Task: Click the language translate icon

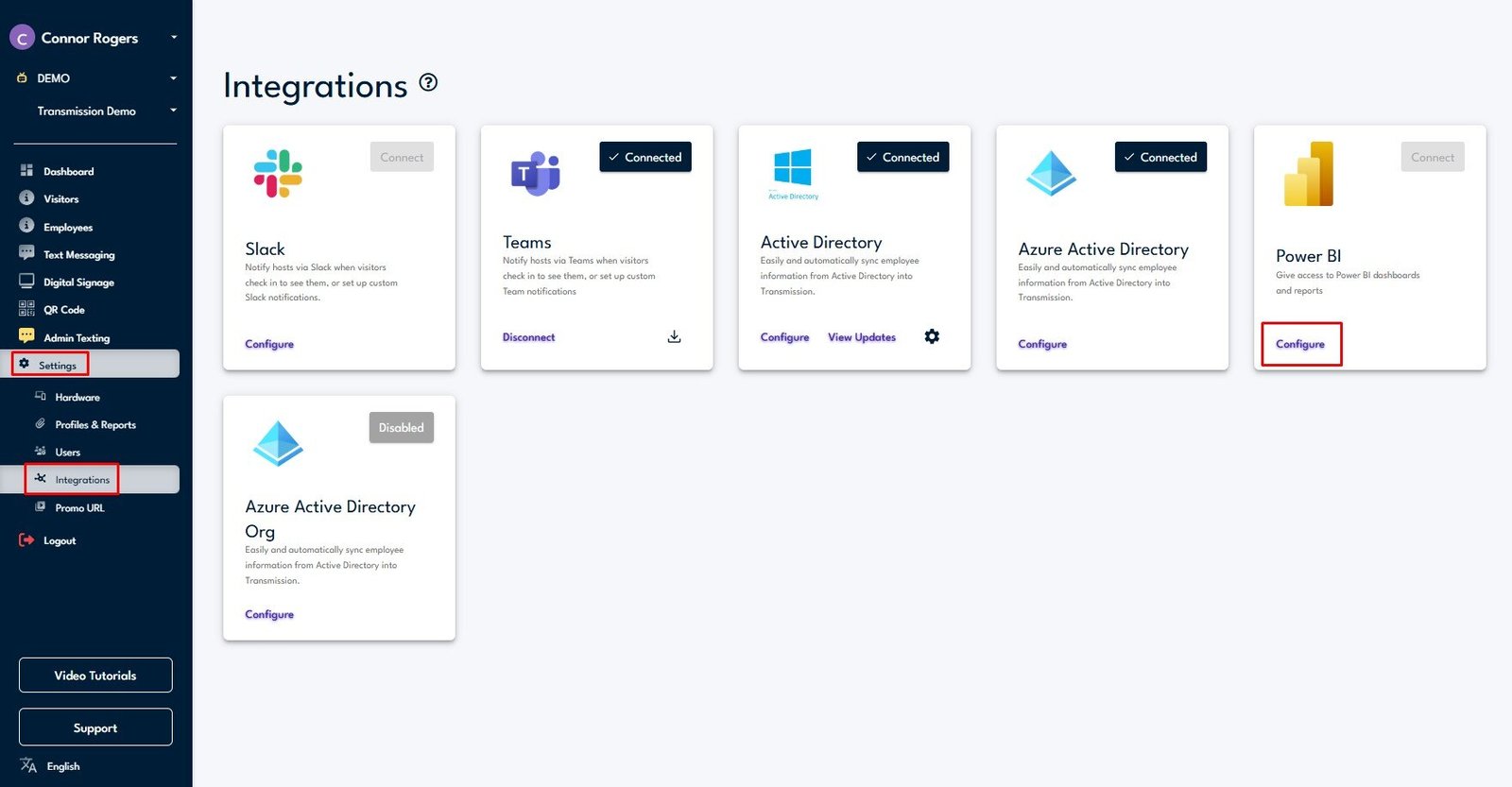Action: [28, 765]
